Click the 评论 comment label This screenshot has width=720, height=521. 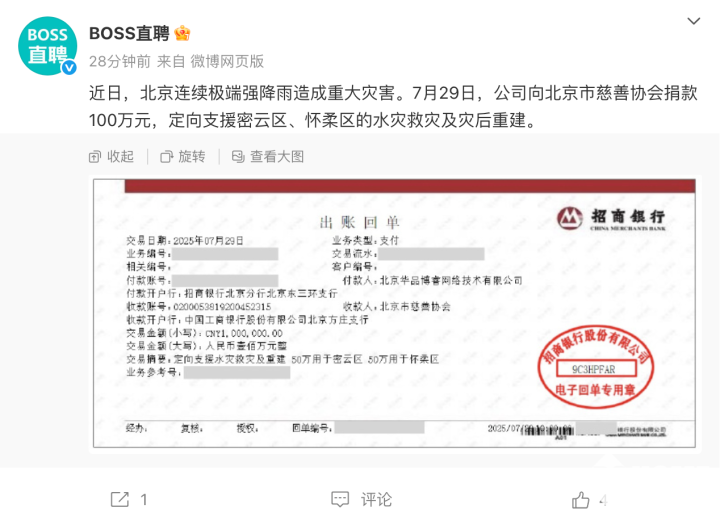376,499
